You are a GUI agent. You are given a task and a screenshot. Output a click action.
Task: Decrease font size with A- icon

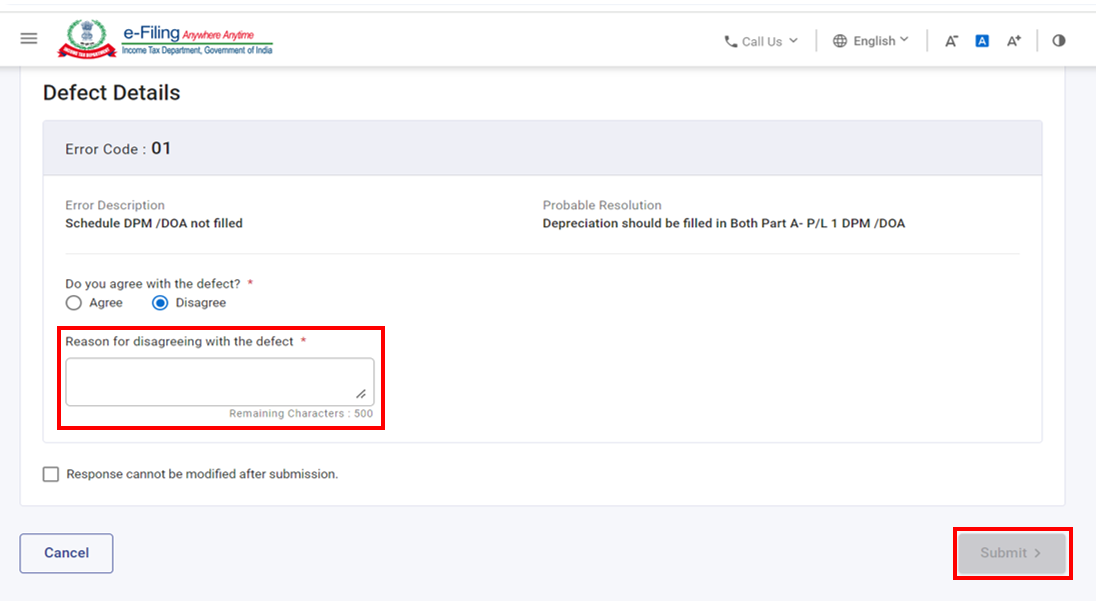coord(951,41)
